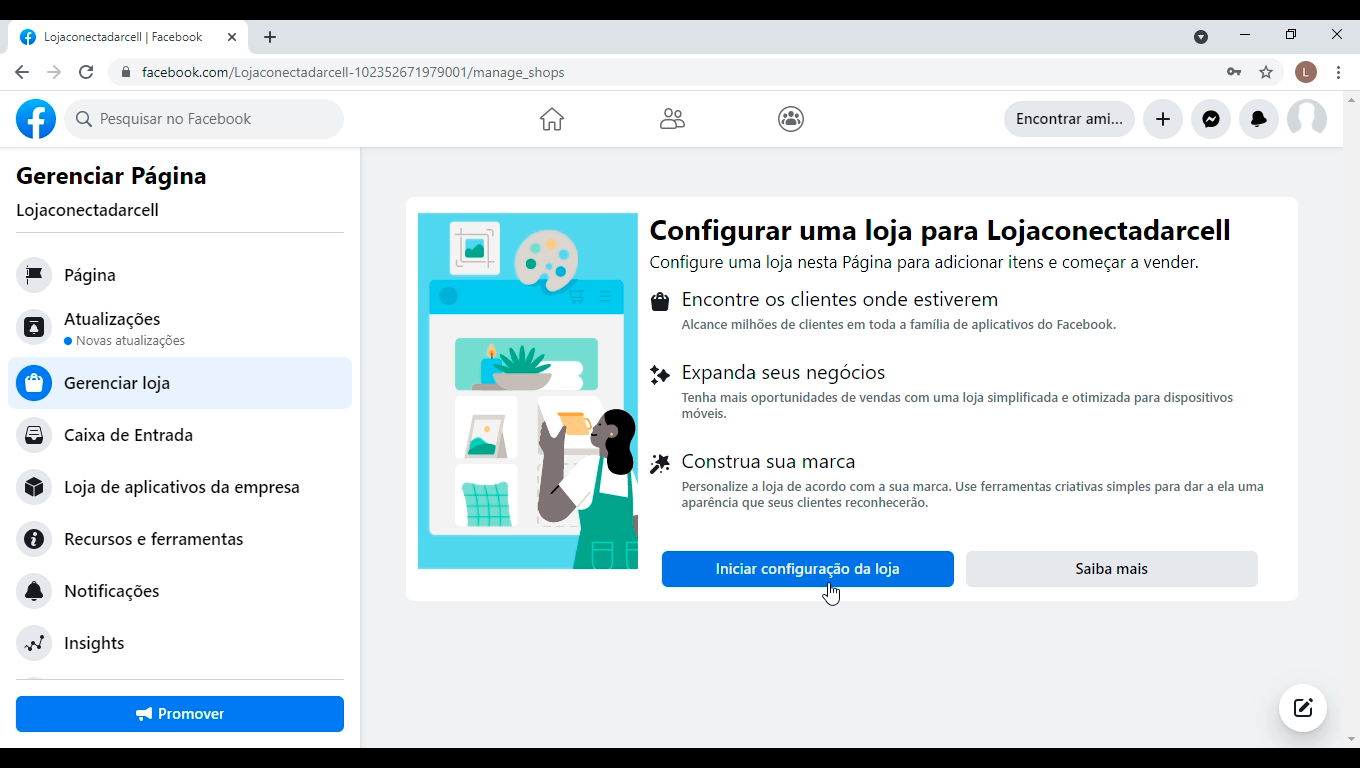View site info padlock icon

click(126, 72)
